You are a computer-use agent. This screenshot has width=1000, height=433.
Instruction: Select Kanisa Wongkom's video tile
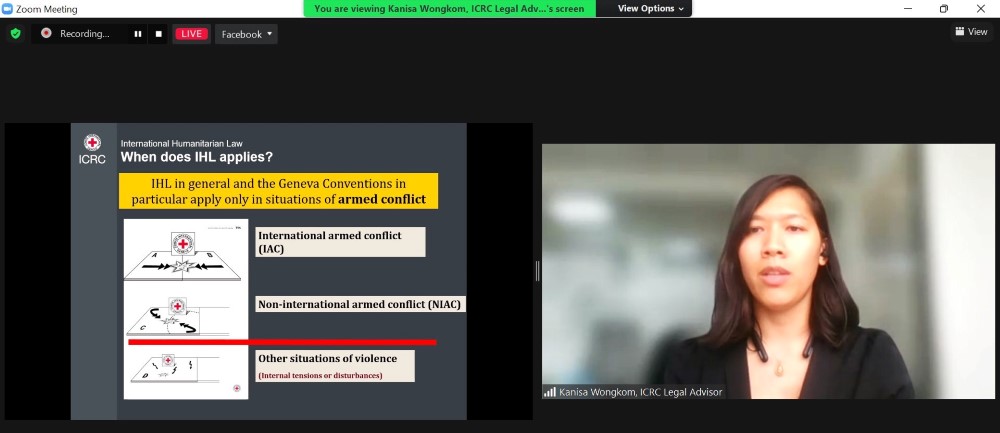[x=768, y=270]
